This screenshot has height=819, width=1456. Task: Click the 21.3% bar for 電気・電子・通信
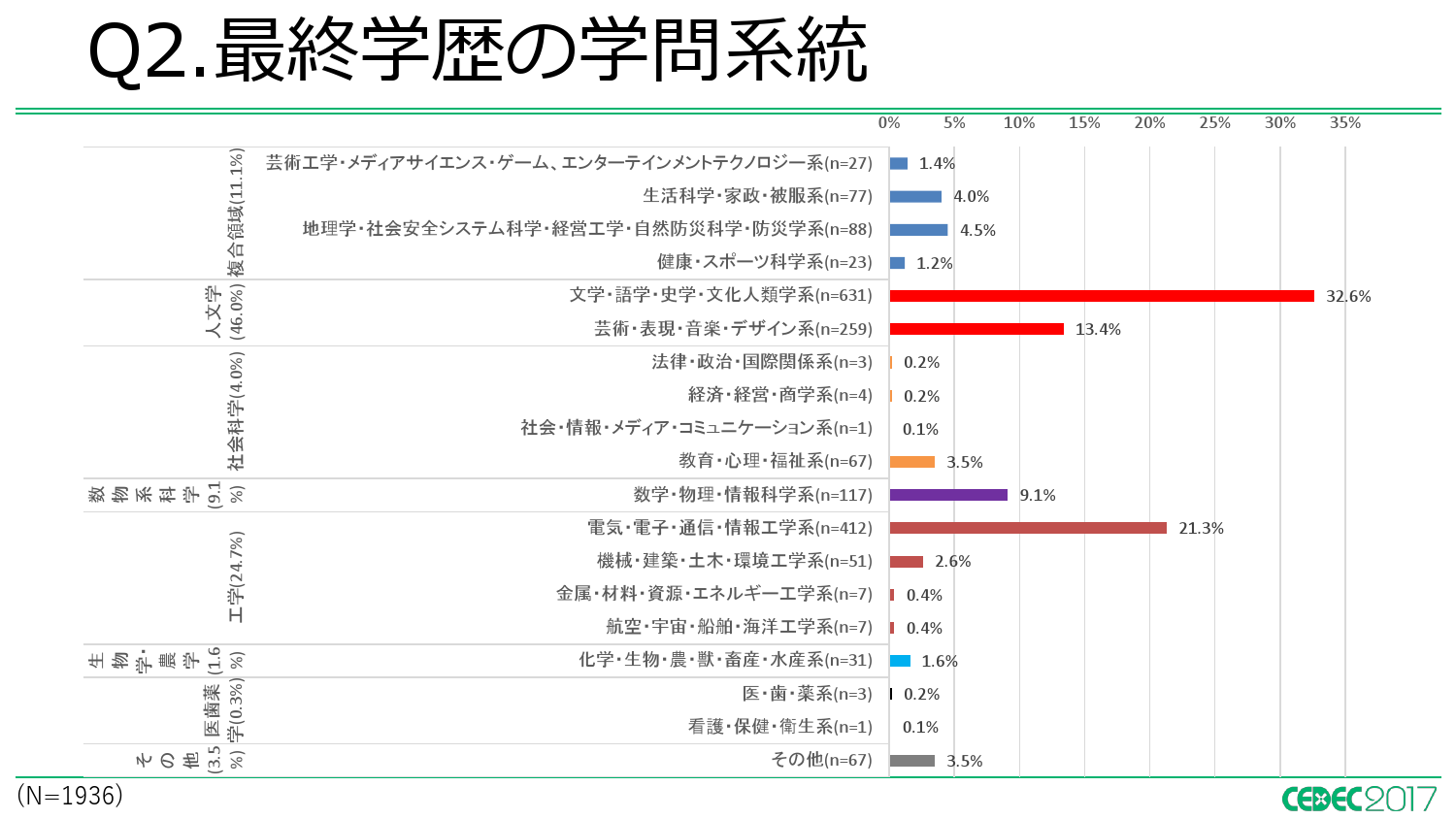click(x=1027, y=528)
